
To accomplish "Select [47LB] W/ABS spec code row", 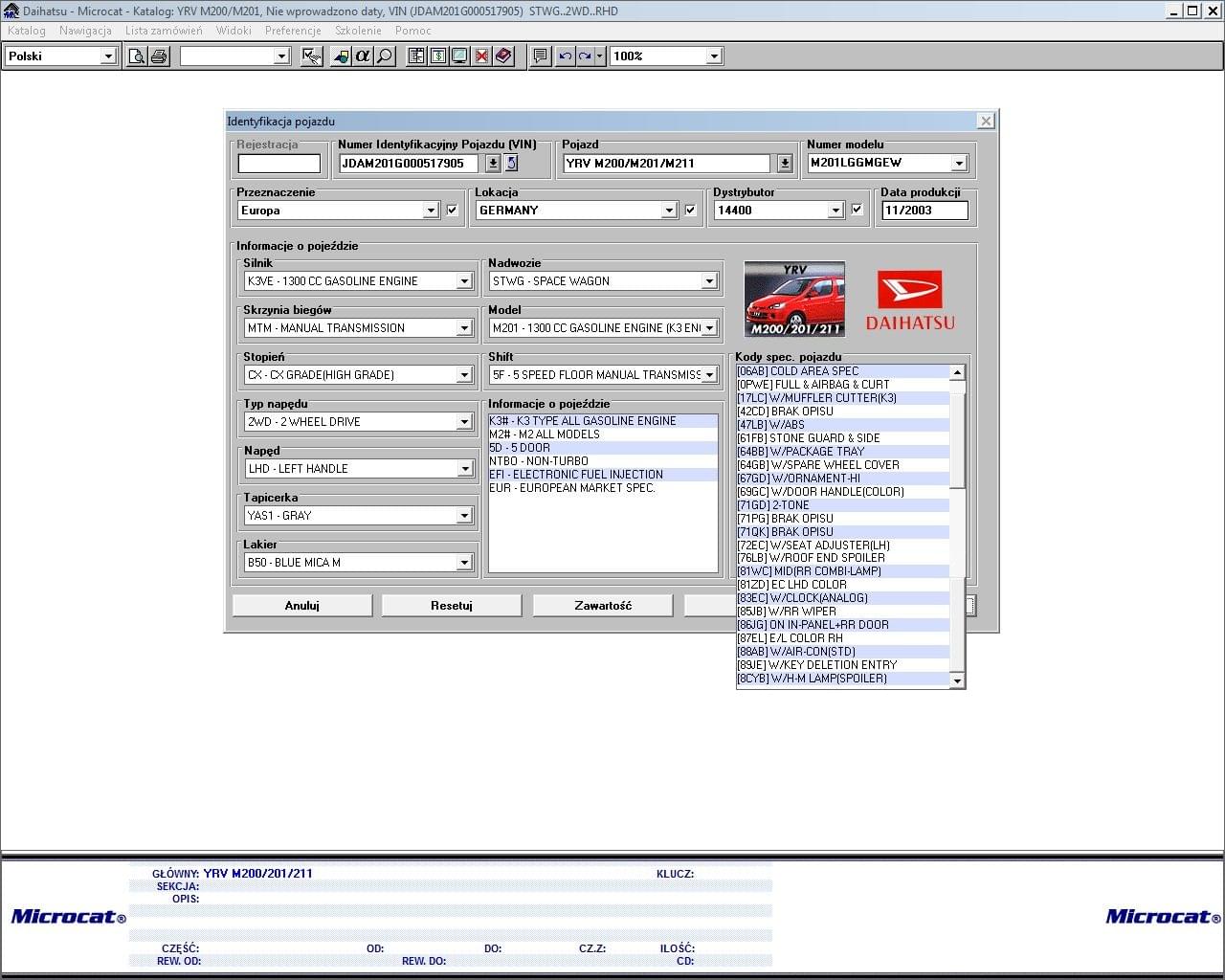I will click(x=842, y=425).
